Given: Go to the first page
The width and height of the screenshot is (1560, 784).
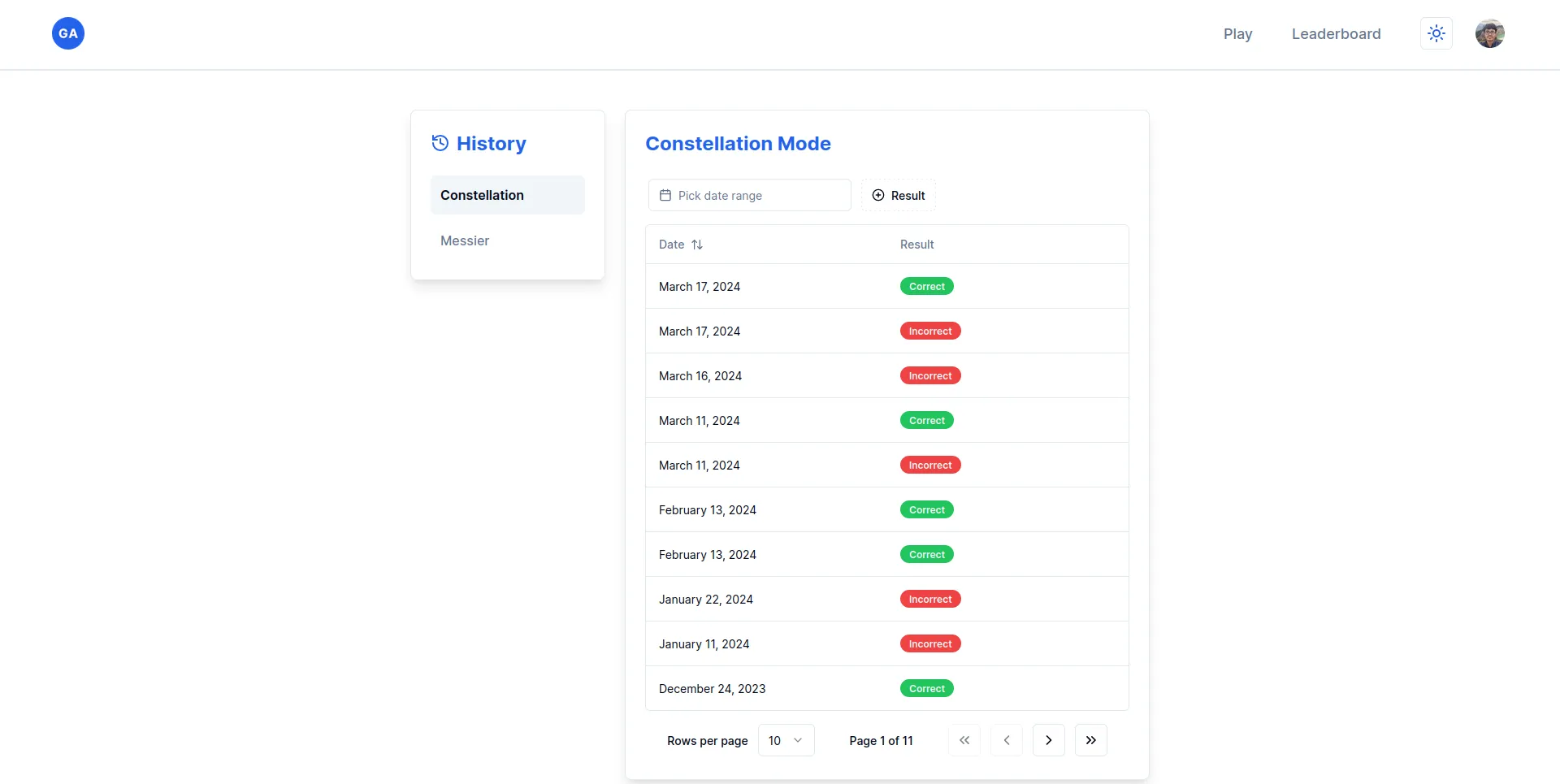Looking at the screenshot, I should click(x=964, y=740).
